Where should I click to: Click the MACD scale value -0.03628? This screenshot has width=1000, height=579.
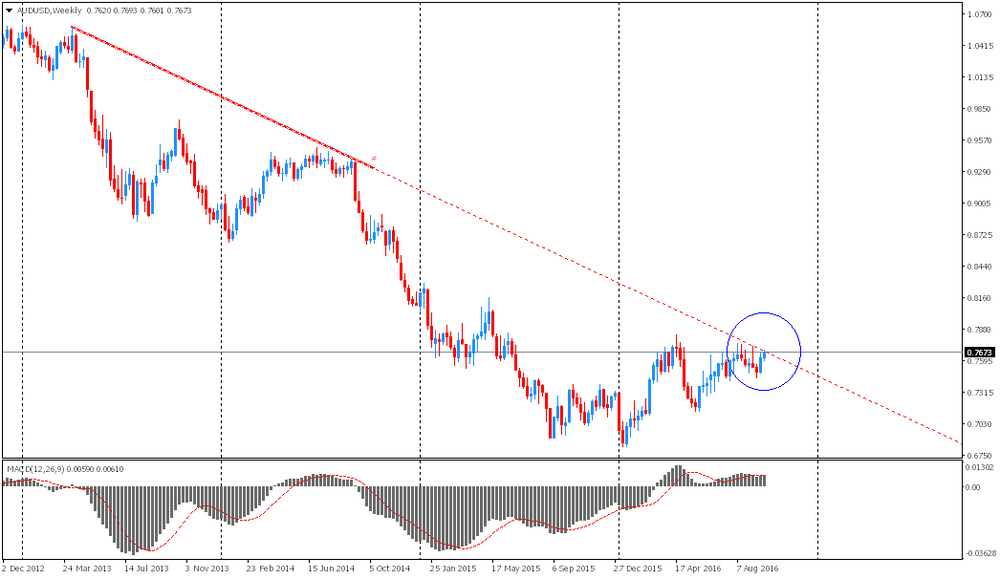point(980,553)
